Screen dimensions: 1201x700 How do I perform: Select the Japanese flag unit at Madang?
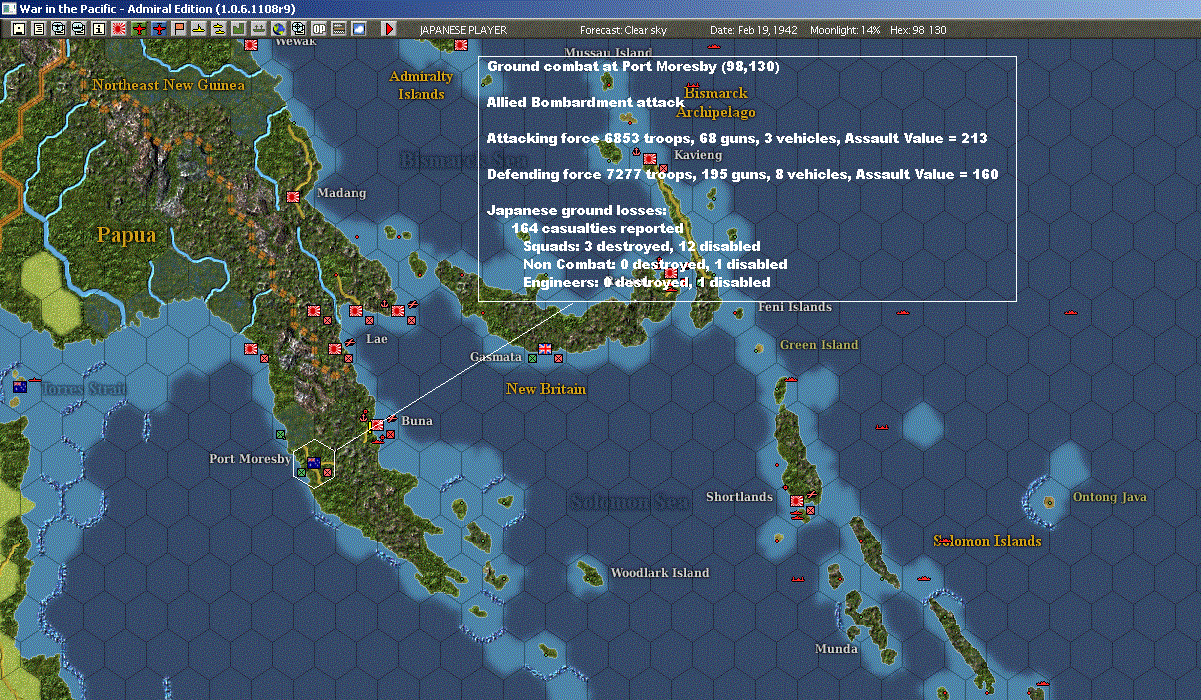tap(294, 197)
